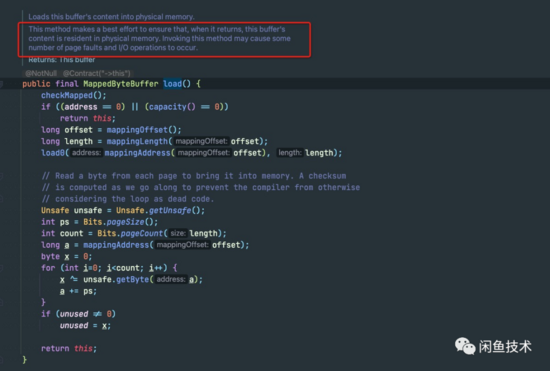550x371 pixels.
Task: Click the doc paragraph starting "This method makes a best effort"
Action: (160, 38)
